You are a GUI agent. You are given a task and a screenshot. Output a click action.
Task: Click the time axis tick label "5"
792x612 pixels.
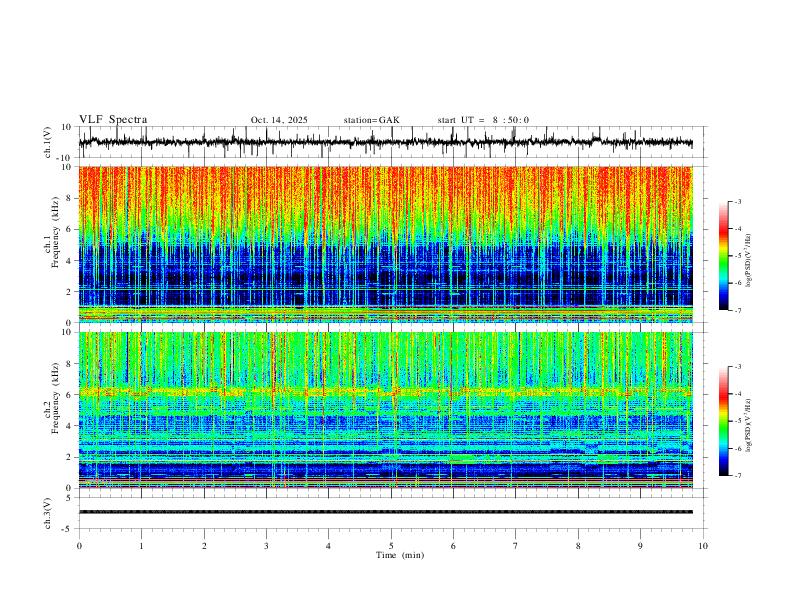pyautogui.click(x=391, y=546)
